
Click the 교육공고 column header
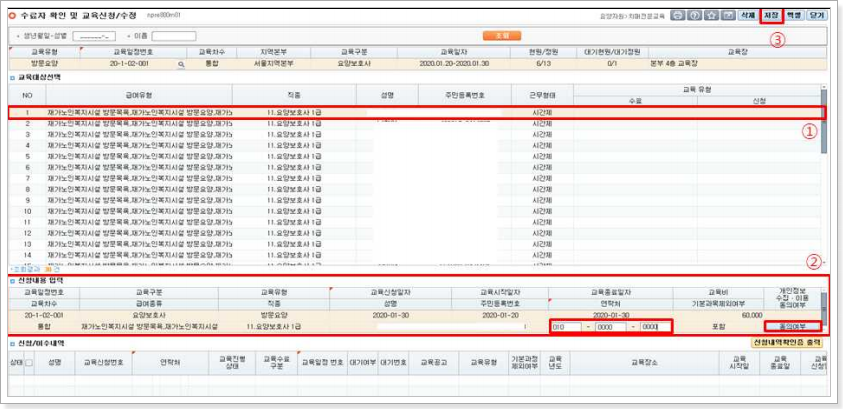point(432,363)
